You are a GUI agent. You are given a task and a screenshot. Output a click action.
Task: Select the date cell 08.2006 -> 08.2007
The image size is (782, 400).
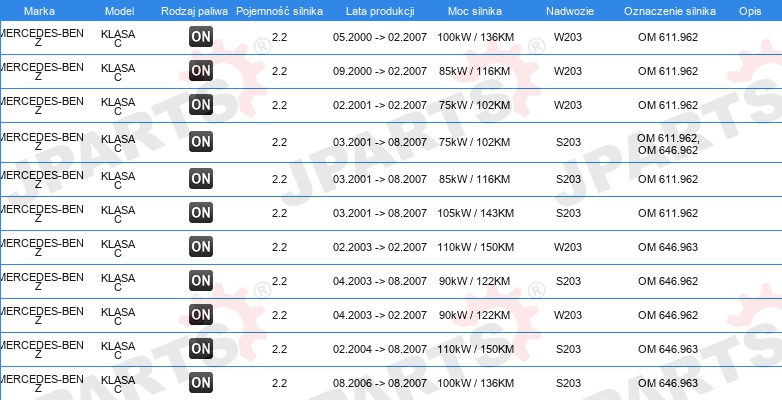click(380, 383)
